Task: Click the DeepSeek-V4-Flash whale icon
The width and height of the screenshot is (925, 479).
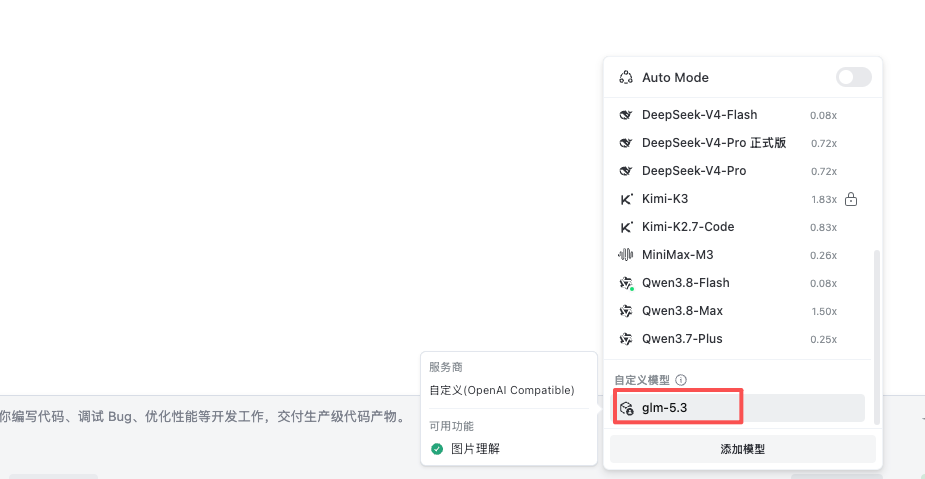Action: coord(625,115)
